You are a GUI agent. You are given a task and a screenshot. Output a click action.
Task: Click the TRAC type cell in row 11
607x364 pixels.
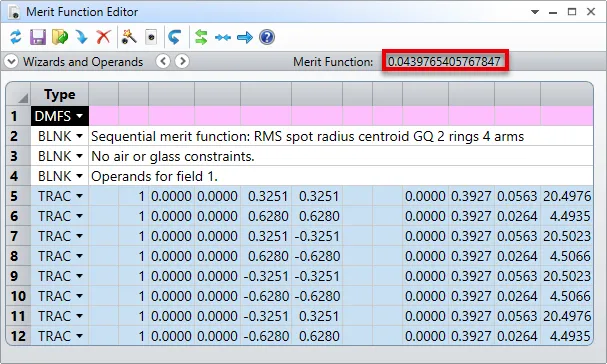coord(60,316)
